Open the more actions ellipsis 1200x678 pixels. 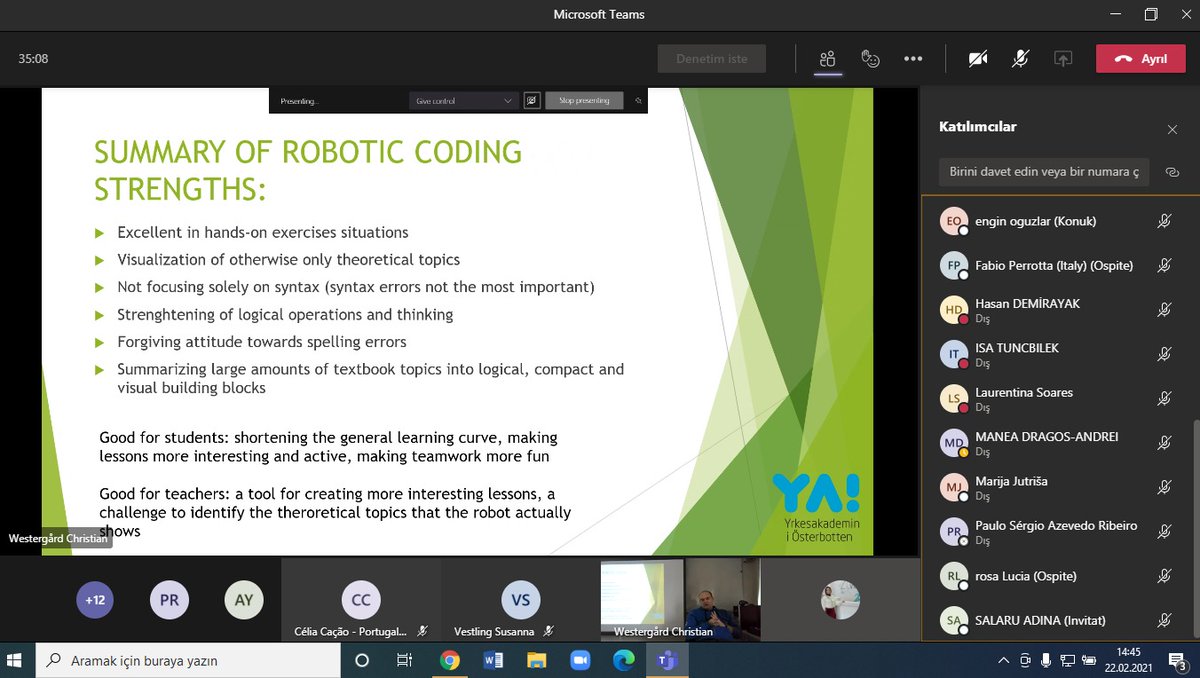913,59
